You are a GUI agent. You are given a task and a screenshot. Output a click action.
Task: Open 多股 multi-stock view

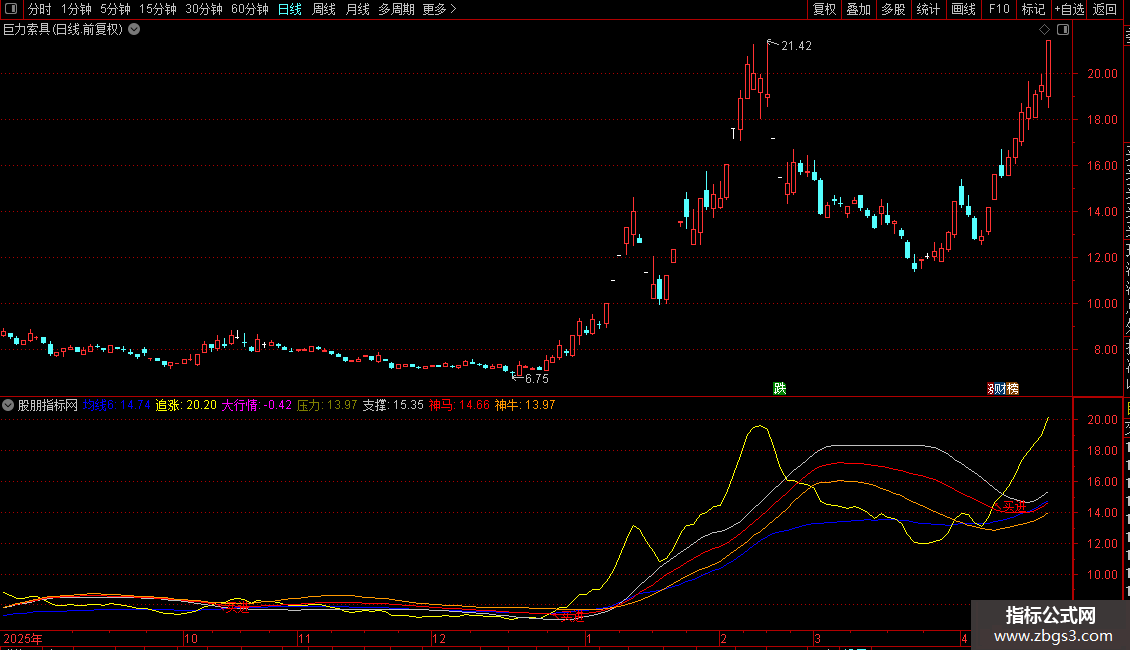point(893,9)
